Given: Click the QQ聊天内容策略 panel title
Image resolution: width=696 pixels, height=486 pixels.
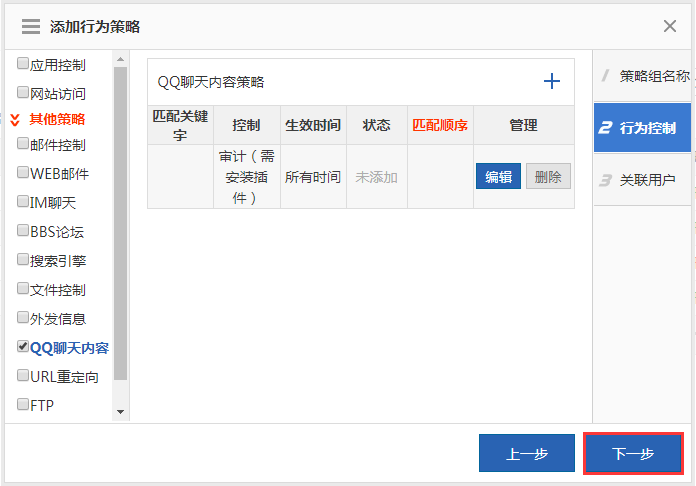Looking at the screenshot, I should pyautogui.click(x=211, y=82).
